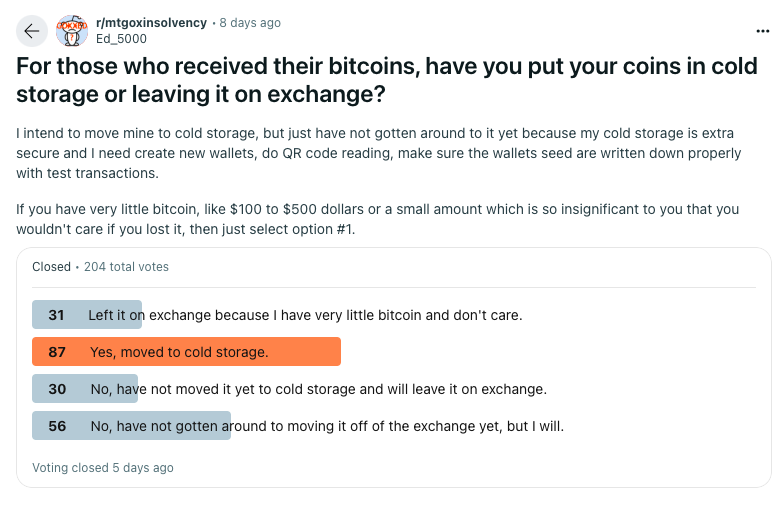Click the 'Closed' poll status label
This screenshot has width=782, height=510.
[51, 267]
